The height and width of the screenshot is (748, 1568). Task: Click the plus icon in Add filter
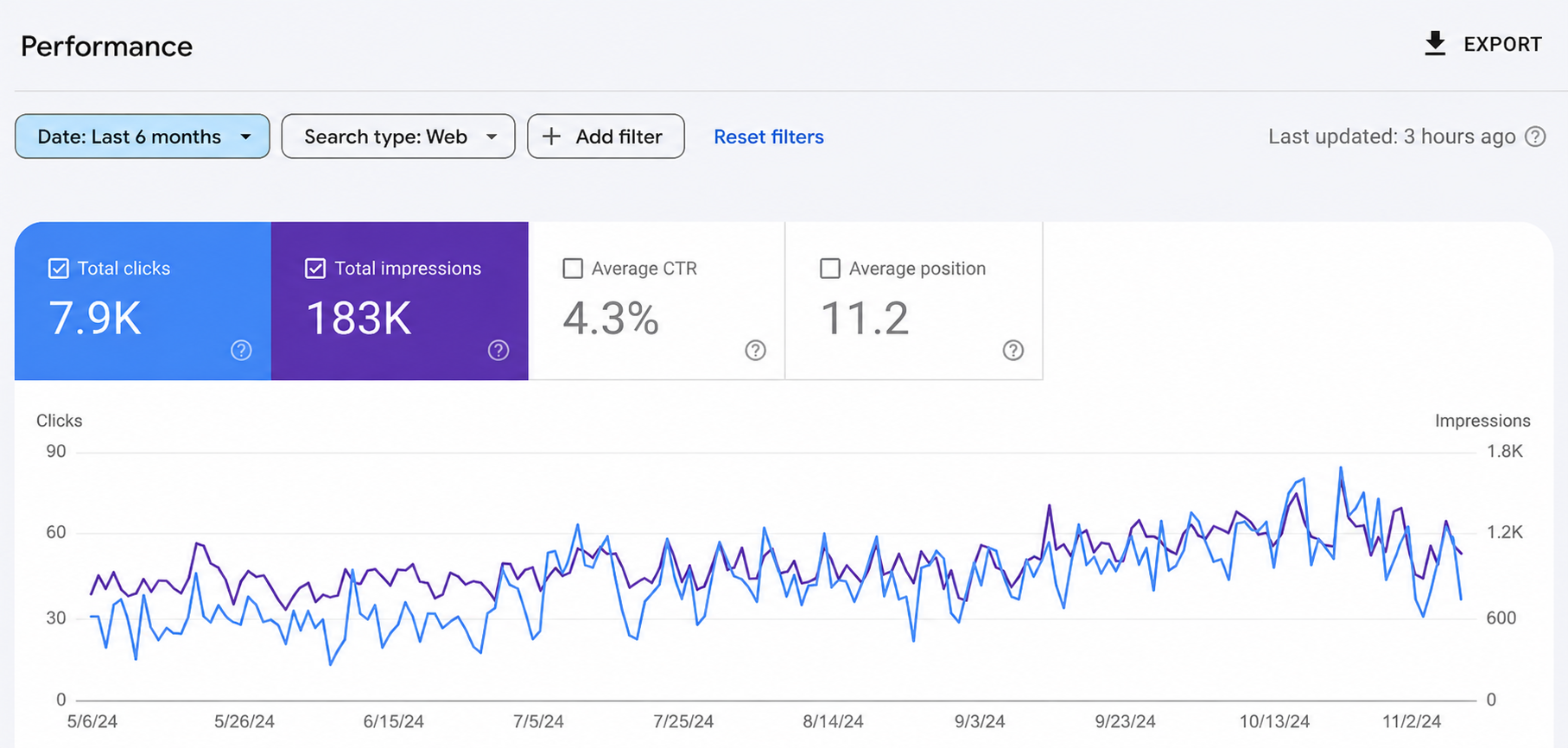[x=551, y=136]
